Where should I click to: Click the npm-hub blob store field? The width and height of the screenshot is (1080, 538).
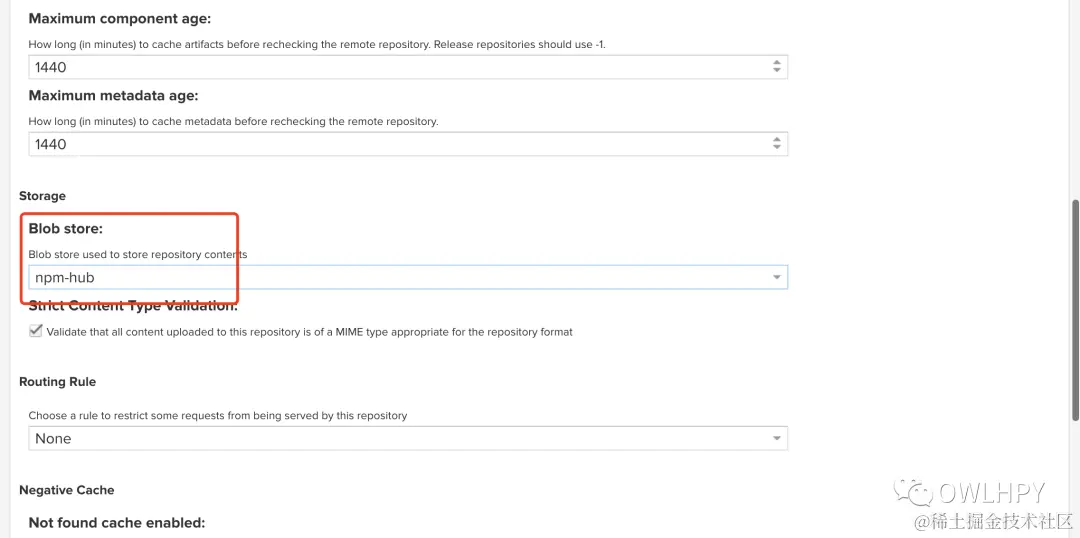pyautogui.click(x=400, y=278)
